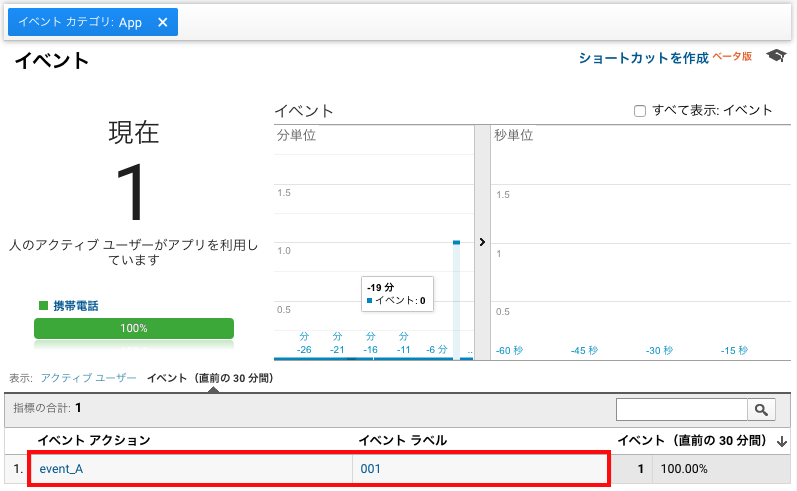Click the -45 秒 axis label

[x=585, y=351]
